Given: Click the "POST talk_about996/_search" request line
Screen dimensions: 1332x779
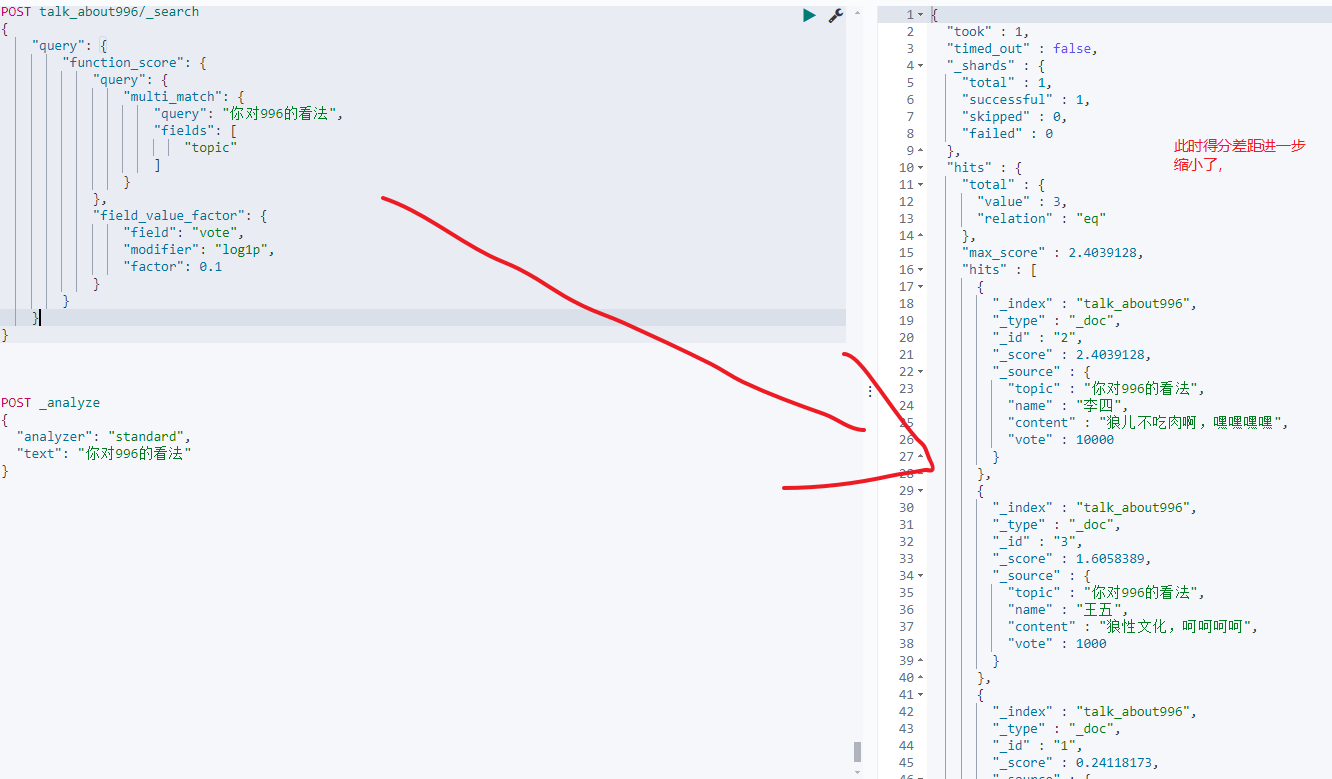Looking at the screenshot, I should (x=100, y=12).
